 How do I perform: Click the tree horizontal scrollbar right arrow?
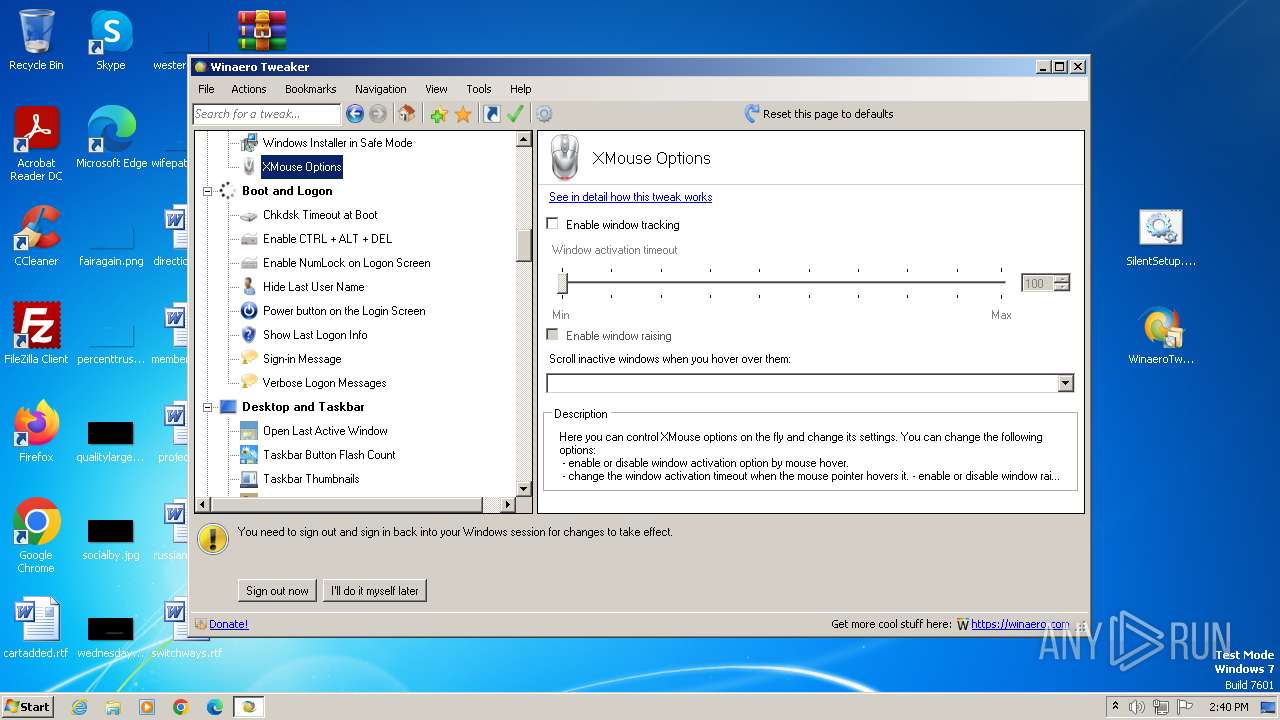(x=507, y=504)
